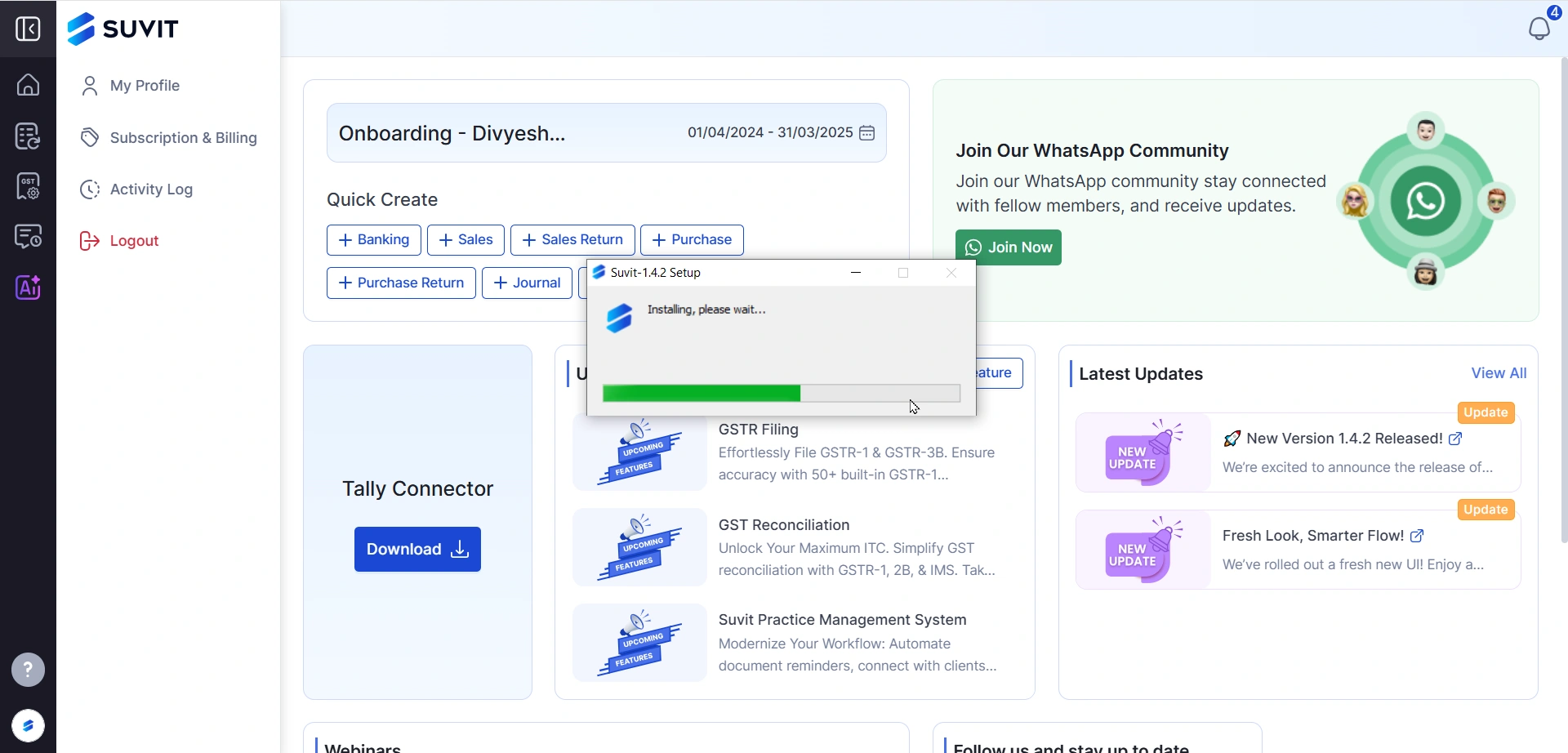Select the date range 01/04/2024 - 31/03/2025
Viewport: 1568px width, 753px height.
(x=770, y=132)
